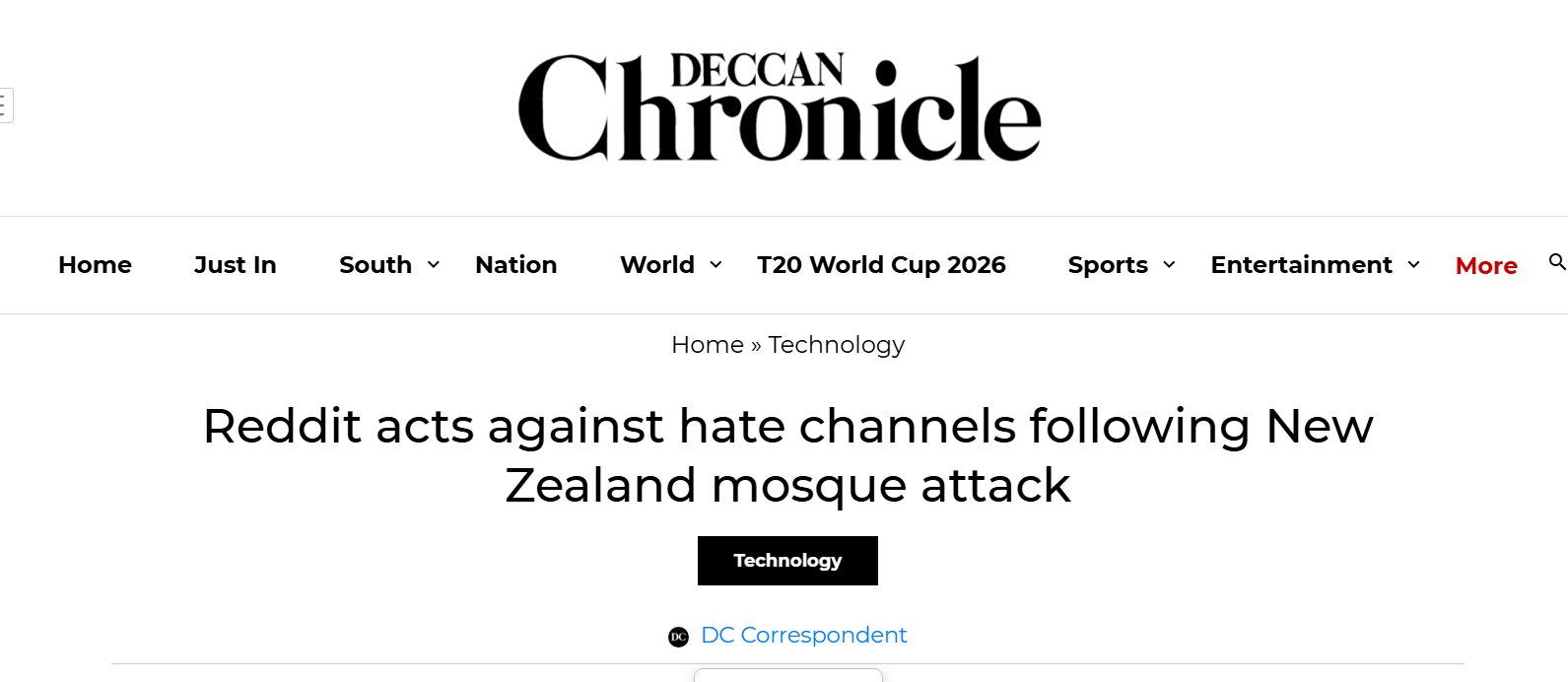Open the search magnifier icon
Viewport: 1568px width, 682px height.
(x=1556, y=262)
